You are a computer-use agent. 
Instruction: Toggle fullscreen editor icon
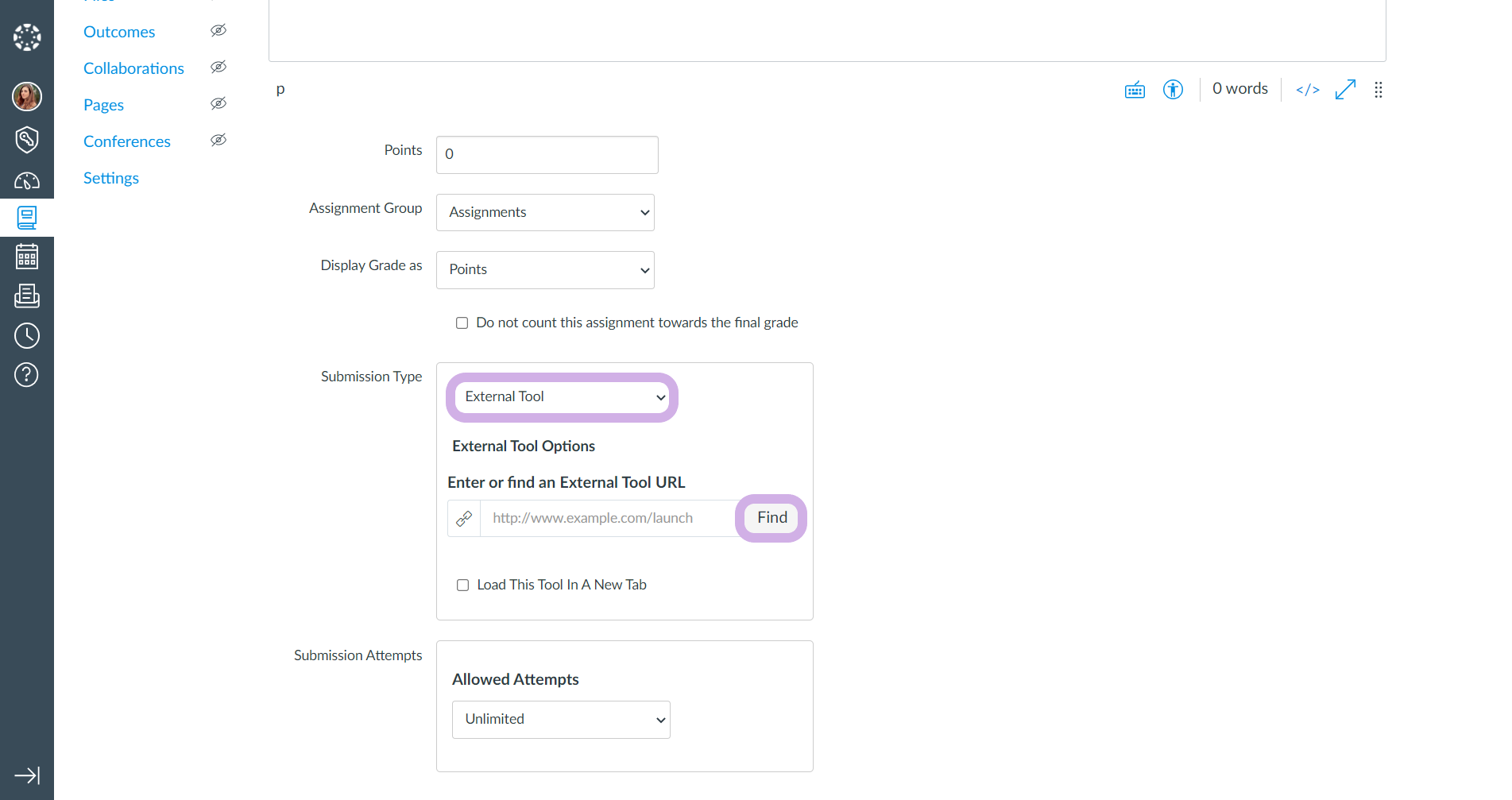point(1345,90)
